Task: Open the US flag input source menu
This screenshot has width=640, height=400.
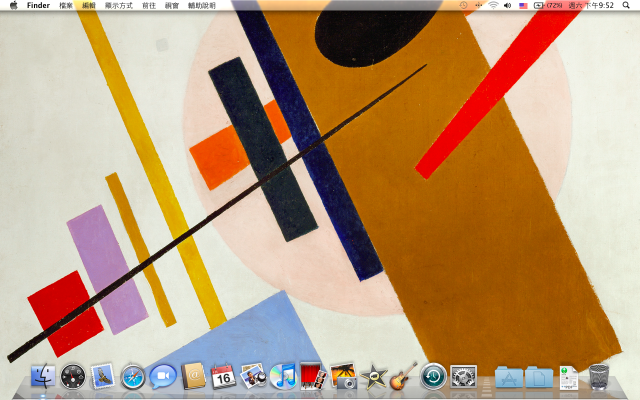Action: click(x=523, y=6)
